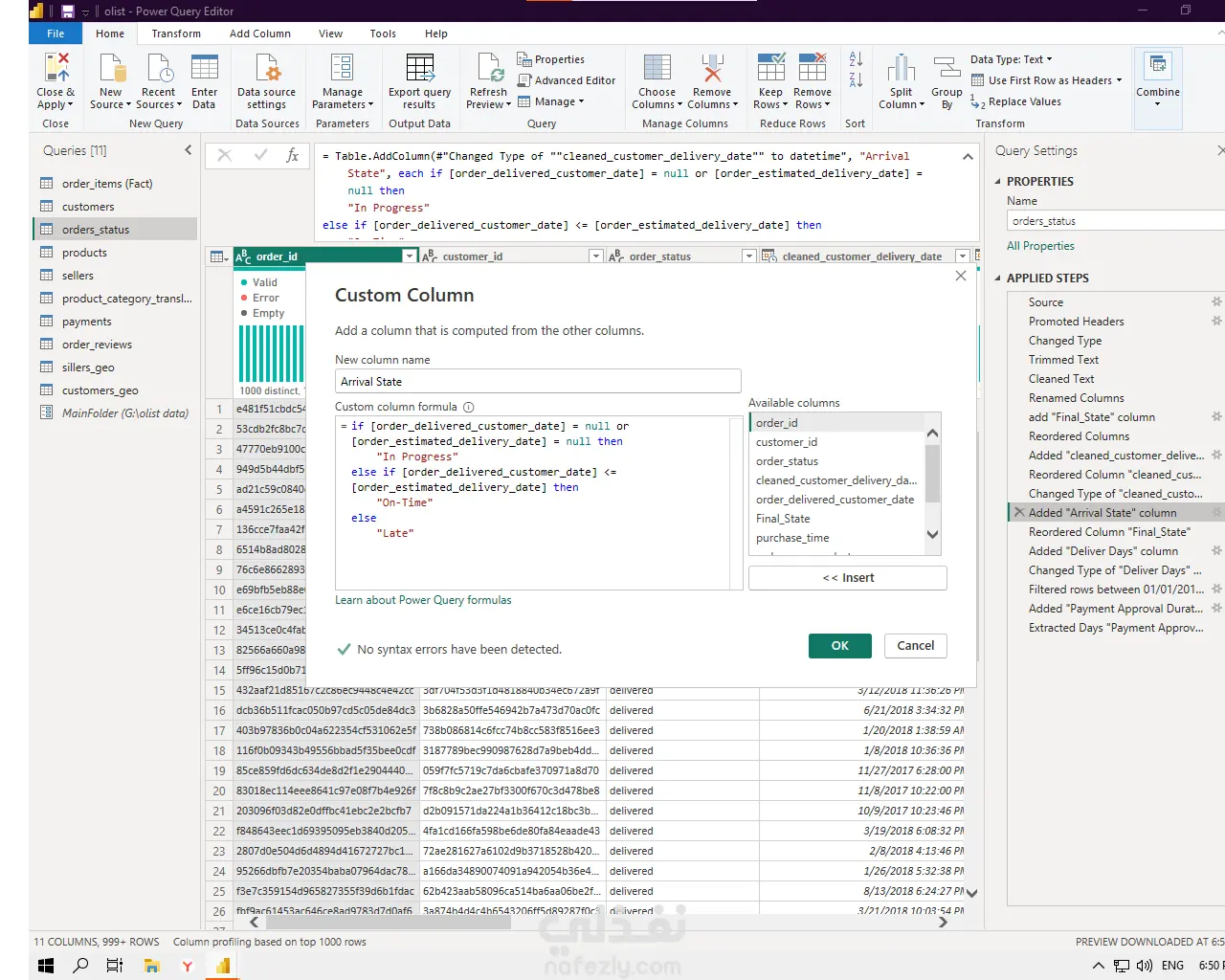
Task: Open query Properties
Action: 551,59
